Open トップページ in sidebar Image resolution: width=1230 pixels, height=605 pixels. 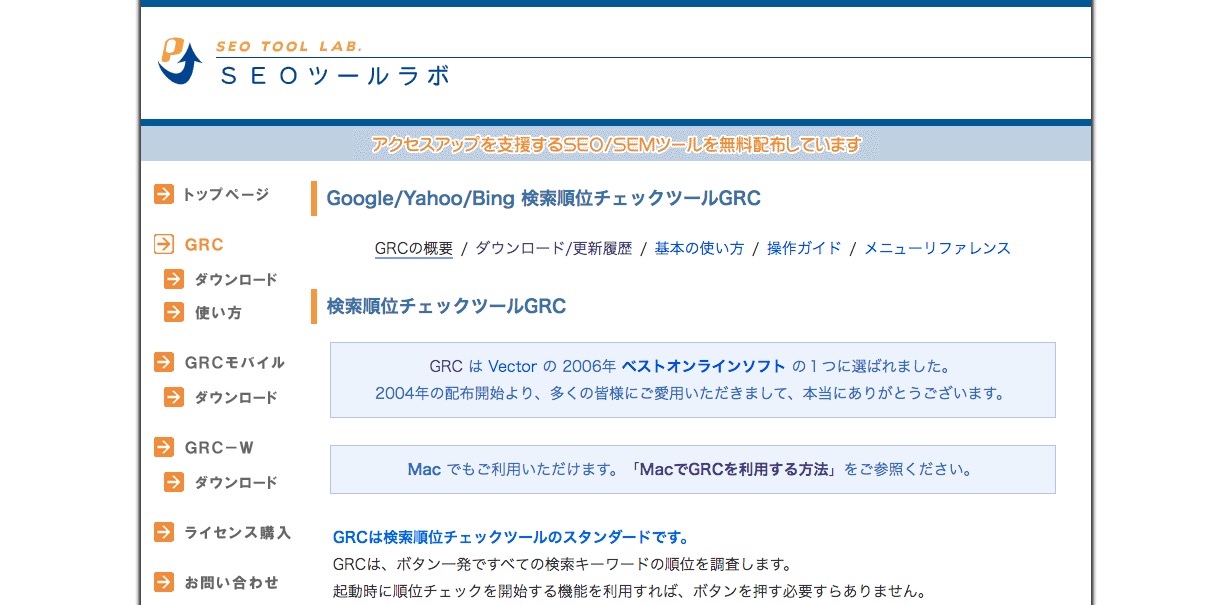[226, 194]
